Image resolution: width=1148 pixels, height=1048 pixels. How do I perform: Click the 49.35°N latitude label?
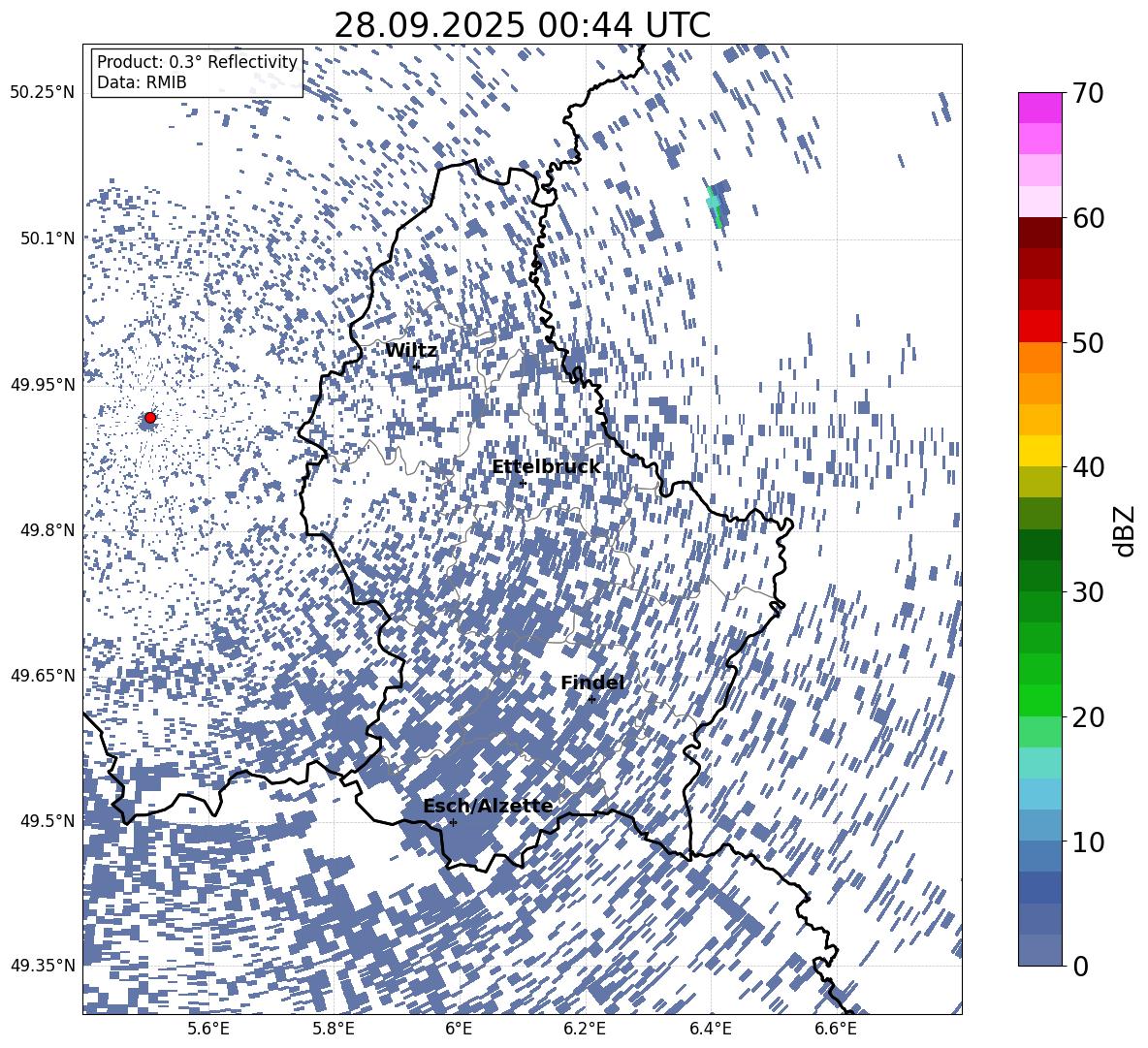pos(43,966)
